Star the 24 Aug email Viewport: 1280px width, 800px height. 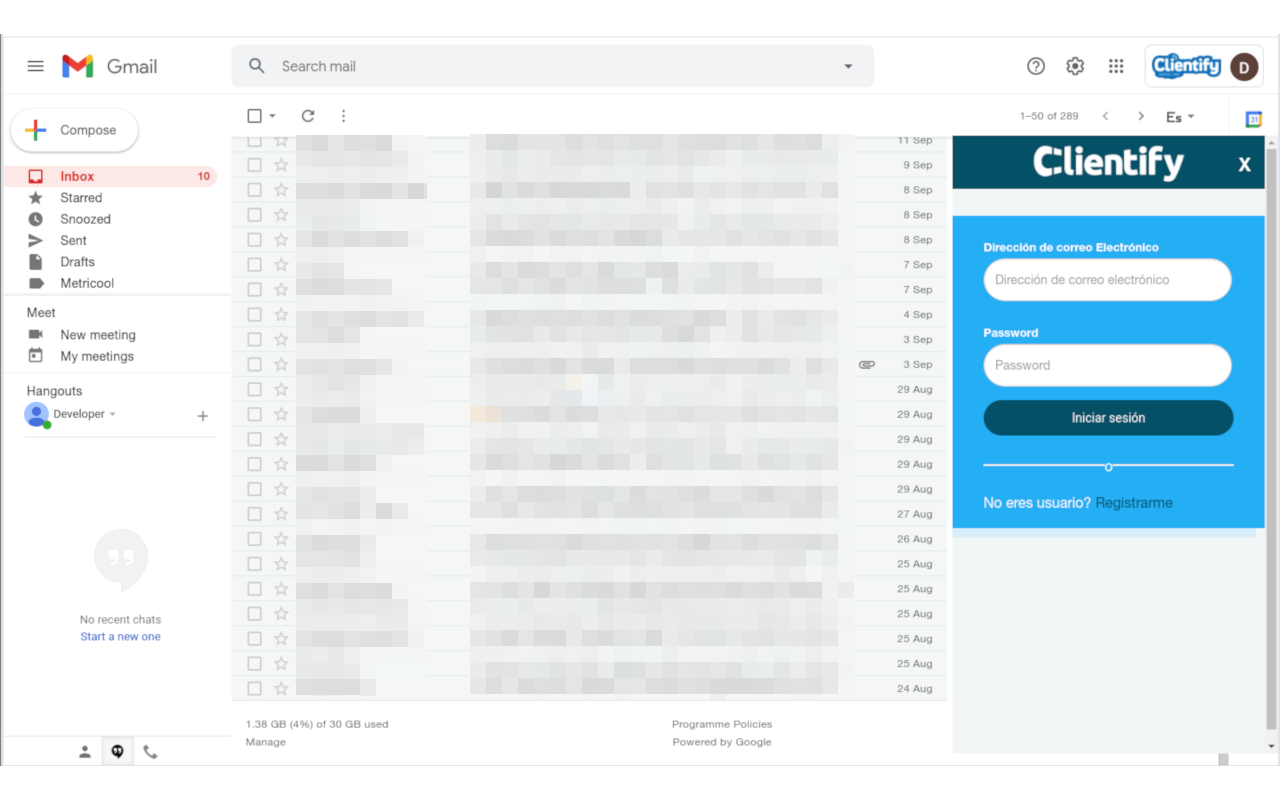click(x=281, y=688)
